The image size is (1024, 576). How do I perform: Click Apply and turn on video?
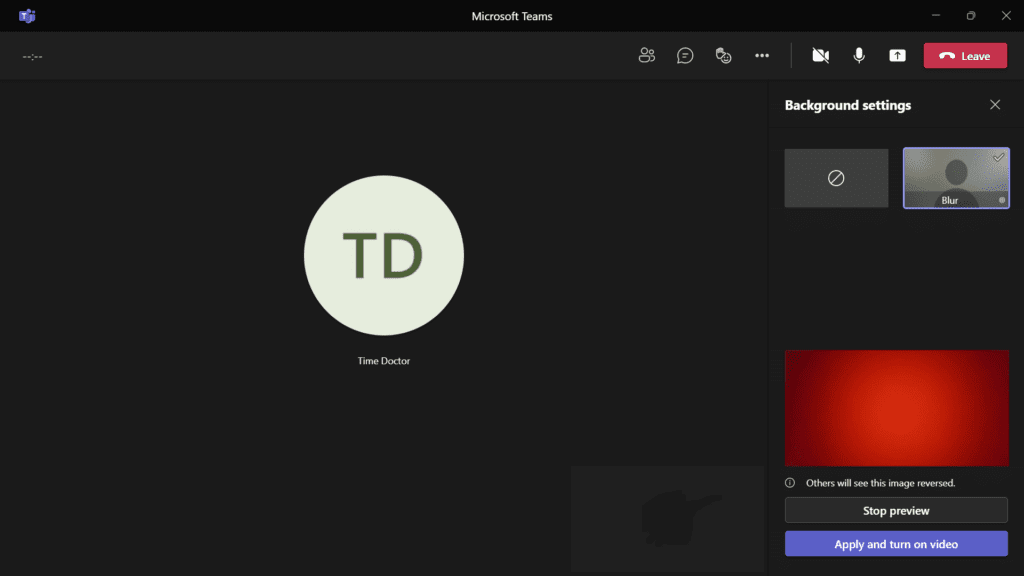click(x=896, y=543)
